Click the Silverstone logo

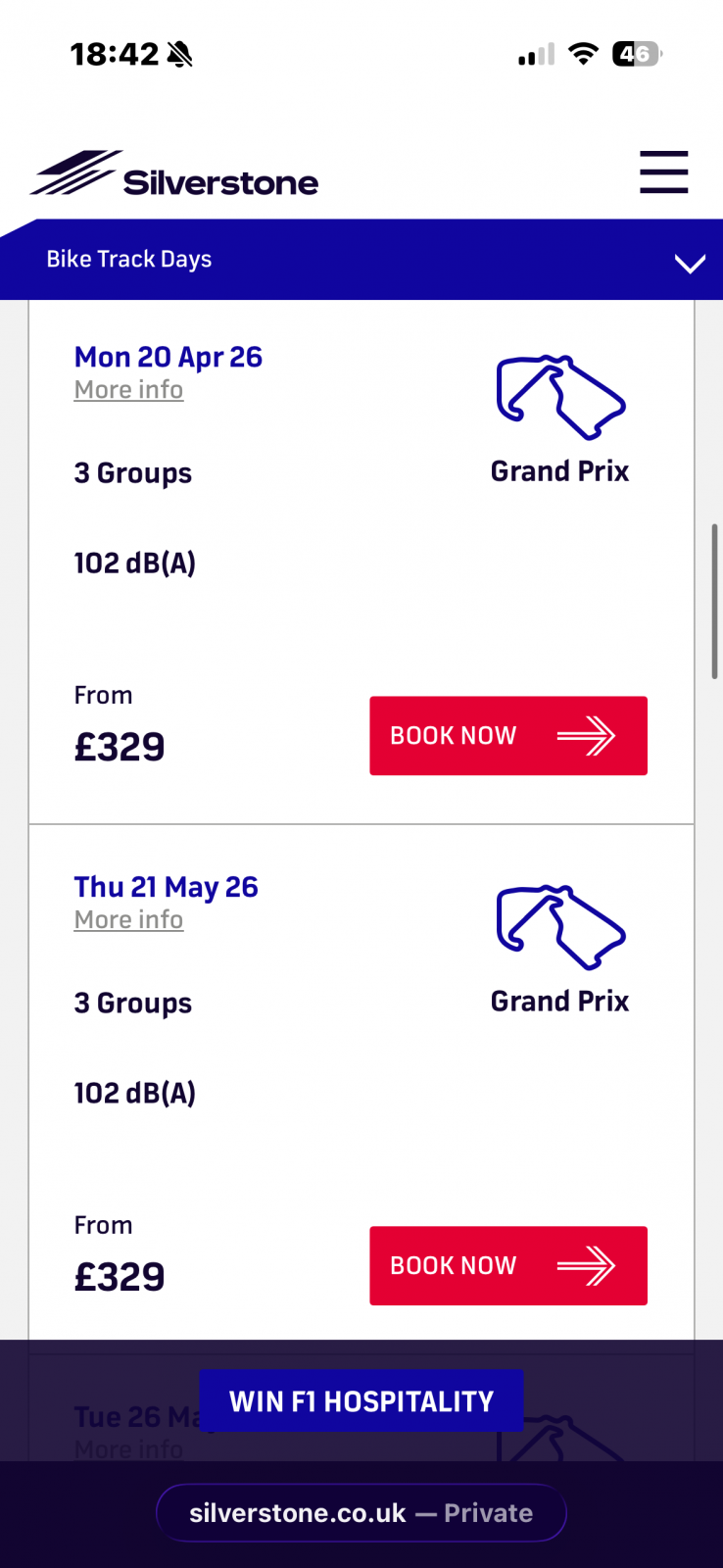[x=174, y=174]
